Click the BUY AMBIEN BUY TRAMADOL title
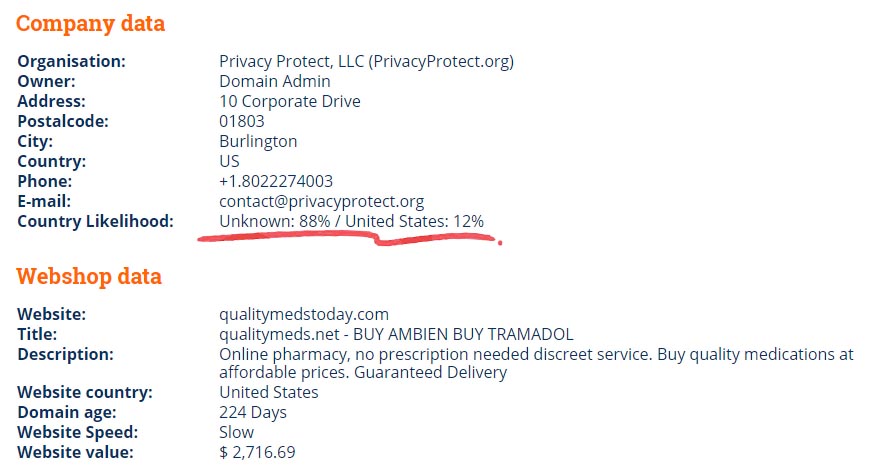This screenshot has height=475, width=870. click(x=463, y=334)
